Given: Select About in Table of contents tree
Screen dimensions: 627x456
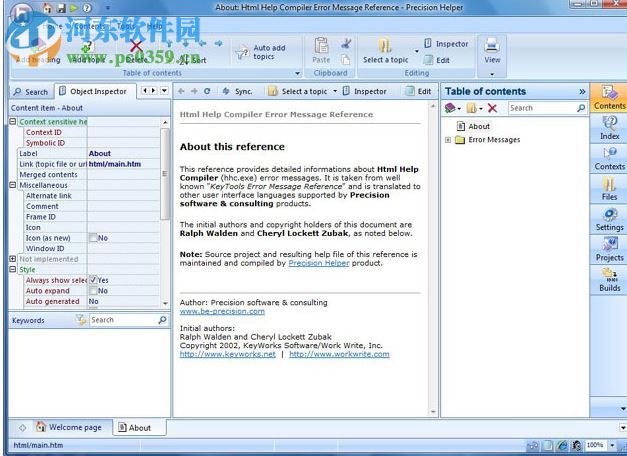Looking at the screenshot, I should [x=479, y=126].
